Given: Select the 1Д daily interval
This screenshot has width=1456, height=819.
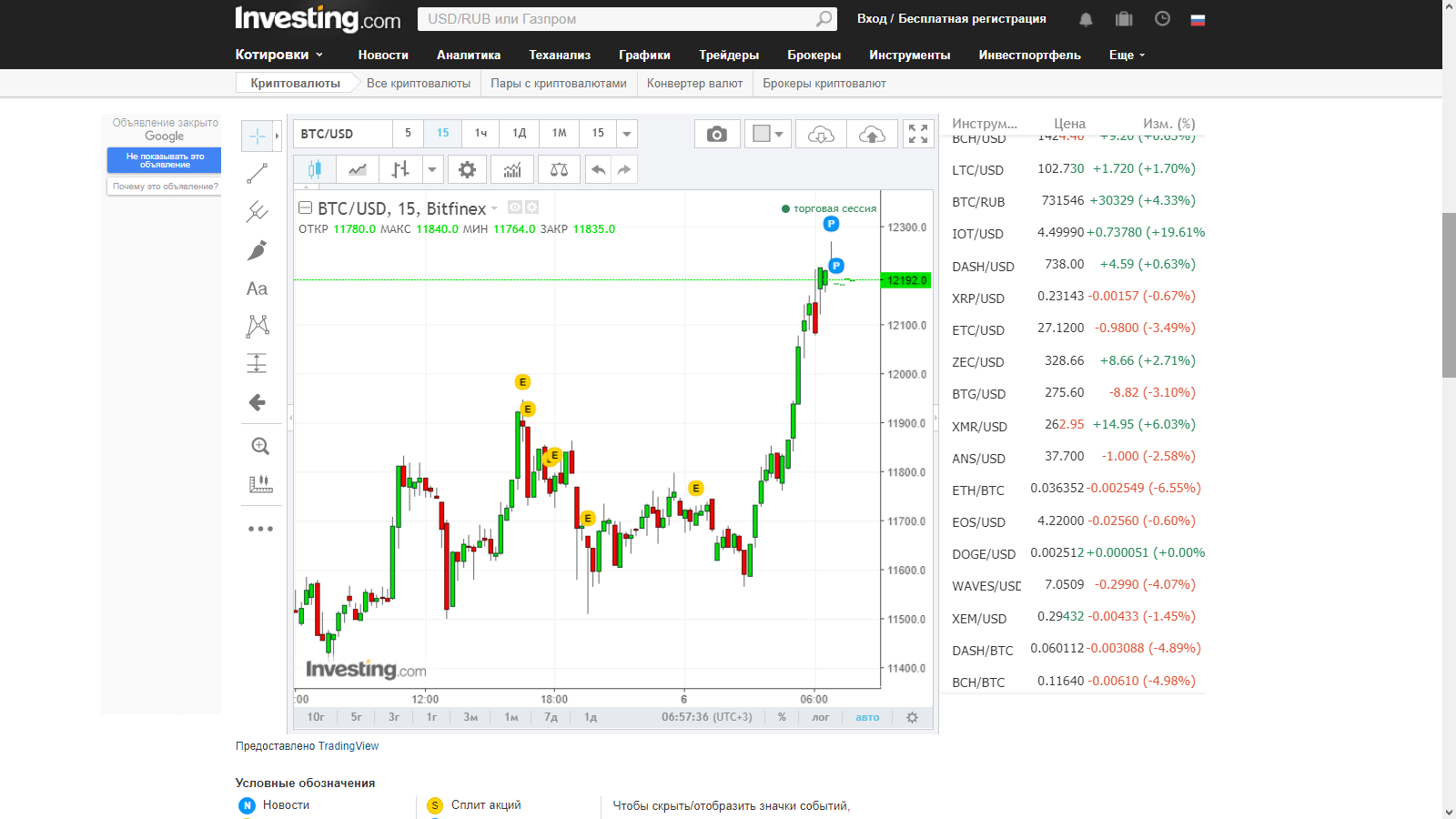Looking at the screenshot, I should tap(520, 134).
